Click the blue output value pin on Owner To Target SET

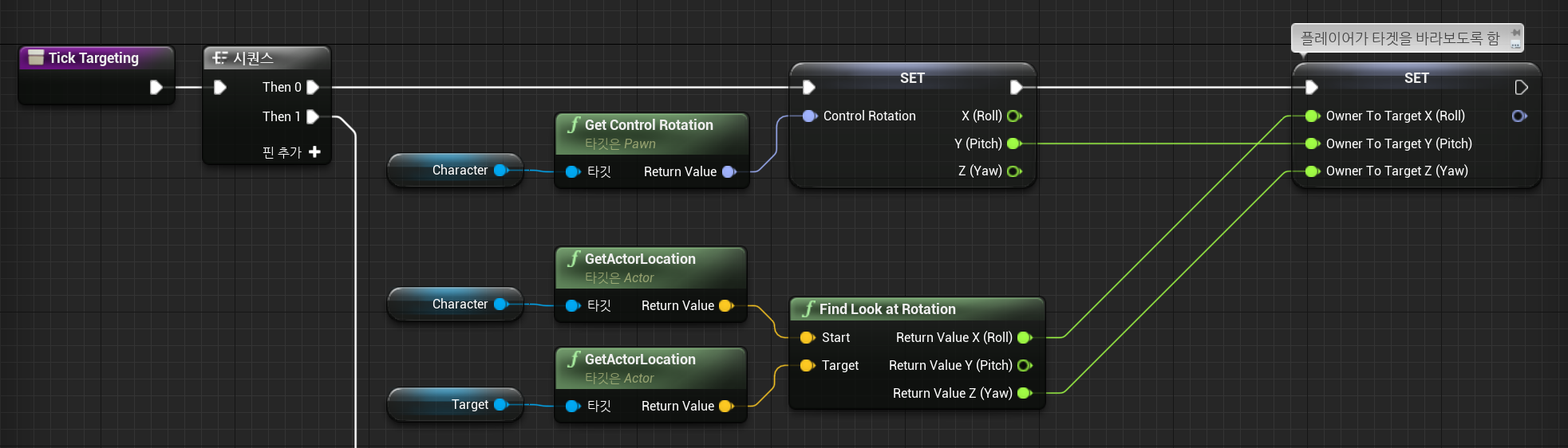(1519, 116)
